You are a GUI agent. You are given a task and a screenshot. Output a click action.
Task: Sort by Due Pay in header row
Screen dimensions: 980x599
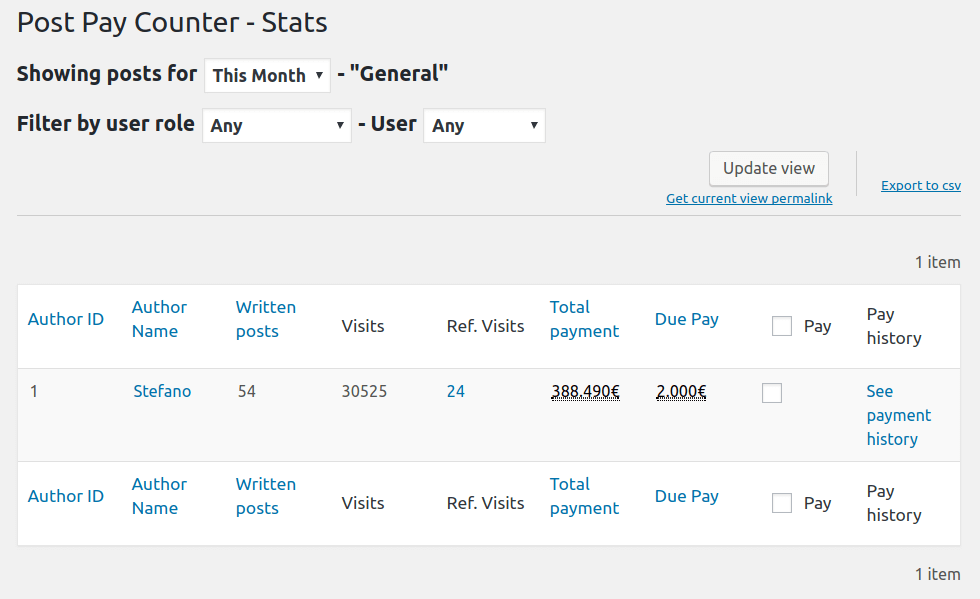tap(687, 319)
